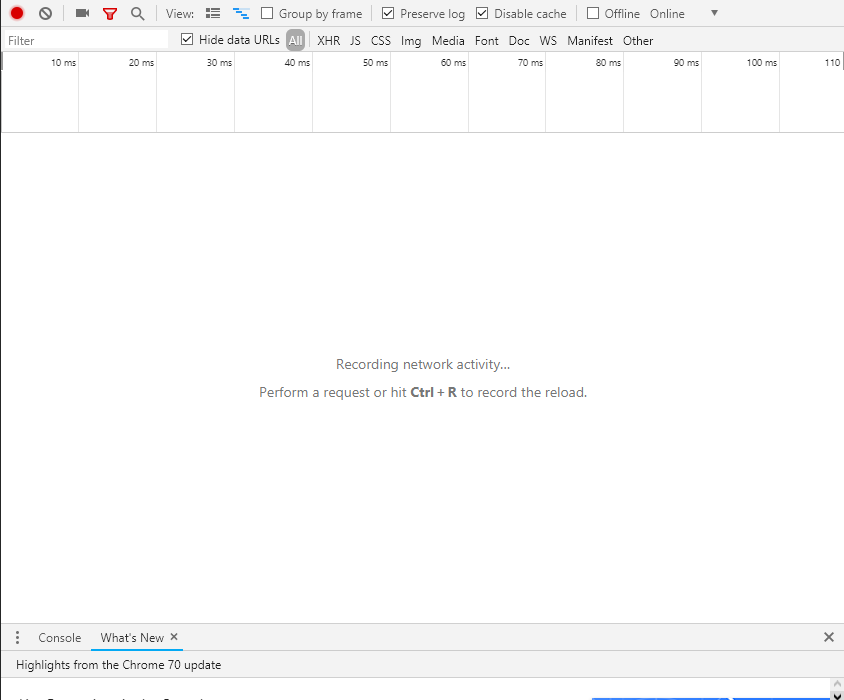Stop recording network log with red button
This screenshot has height=700, width=844.
point(17,13)
